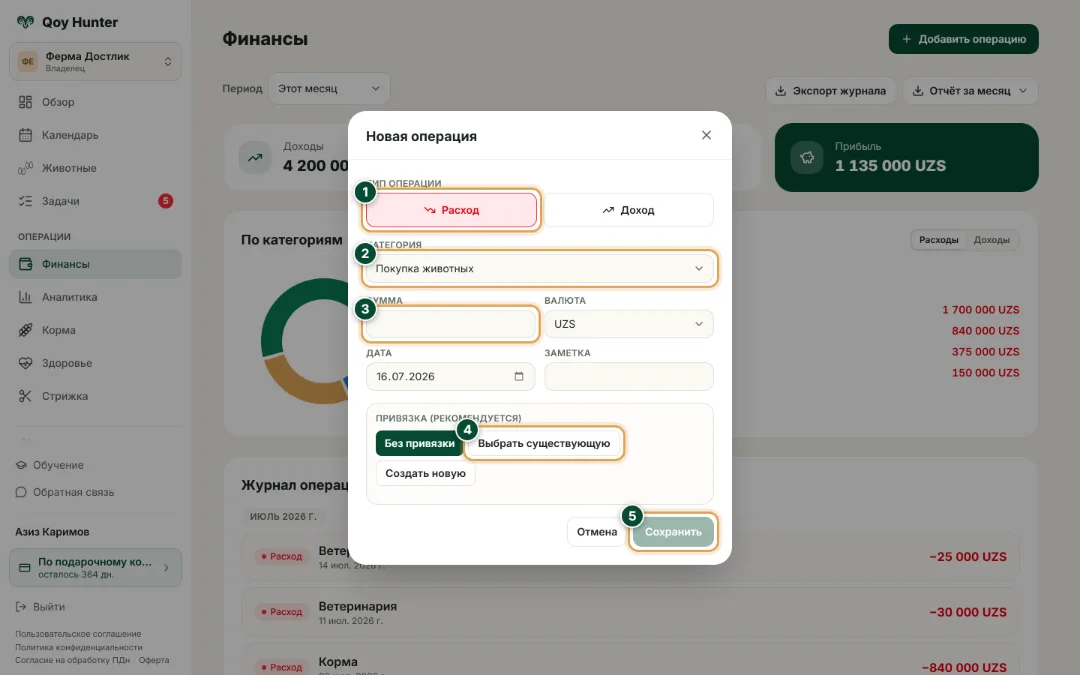Image resolution: width=1080 pixels, height=675 pixels.
Task: Choose Создать новую binding option
Action: [426, 473]
